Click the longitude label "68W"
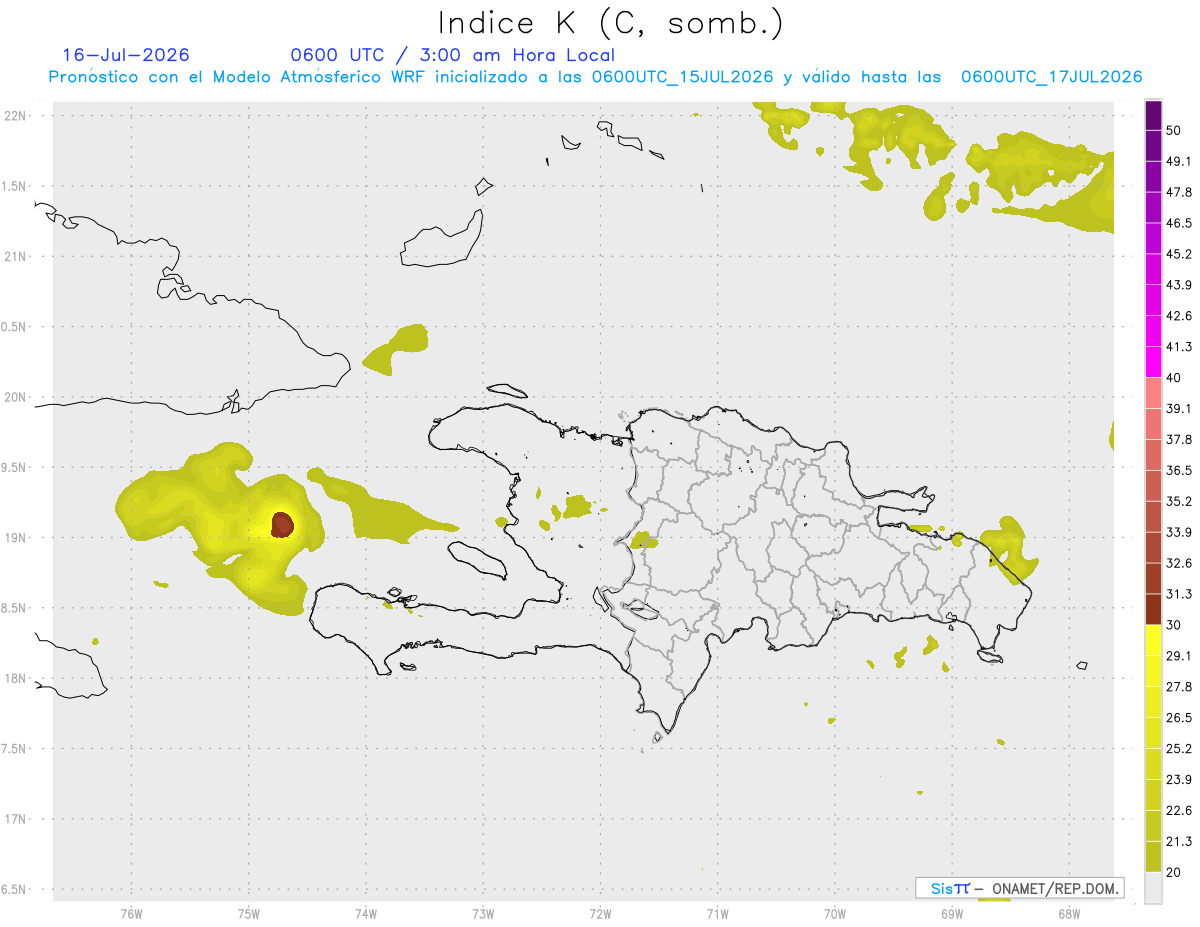 [1069, 913]
